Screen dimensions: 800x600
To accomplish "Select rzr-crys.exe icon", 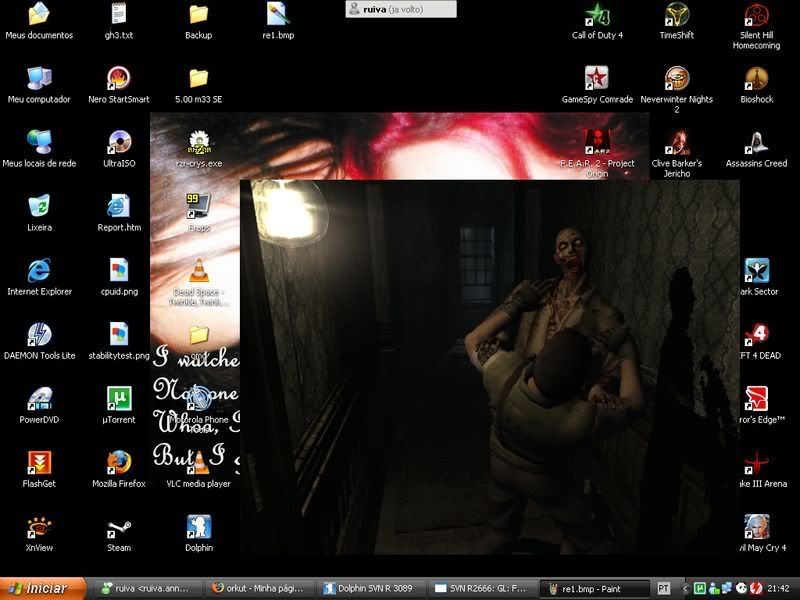I will pyautogui.click(x=199, y=143).
